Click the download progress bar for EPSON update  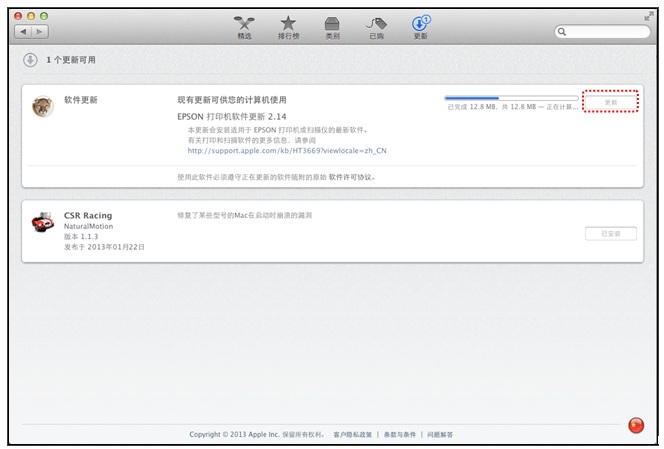coord(511,98)
